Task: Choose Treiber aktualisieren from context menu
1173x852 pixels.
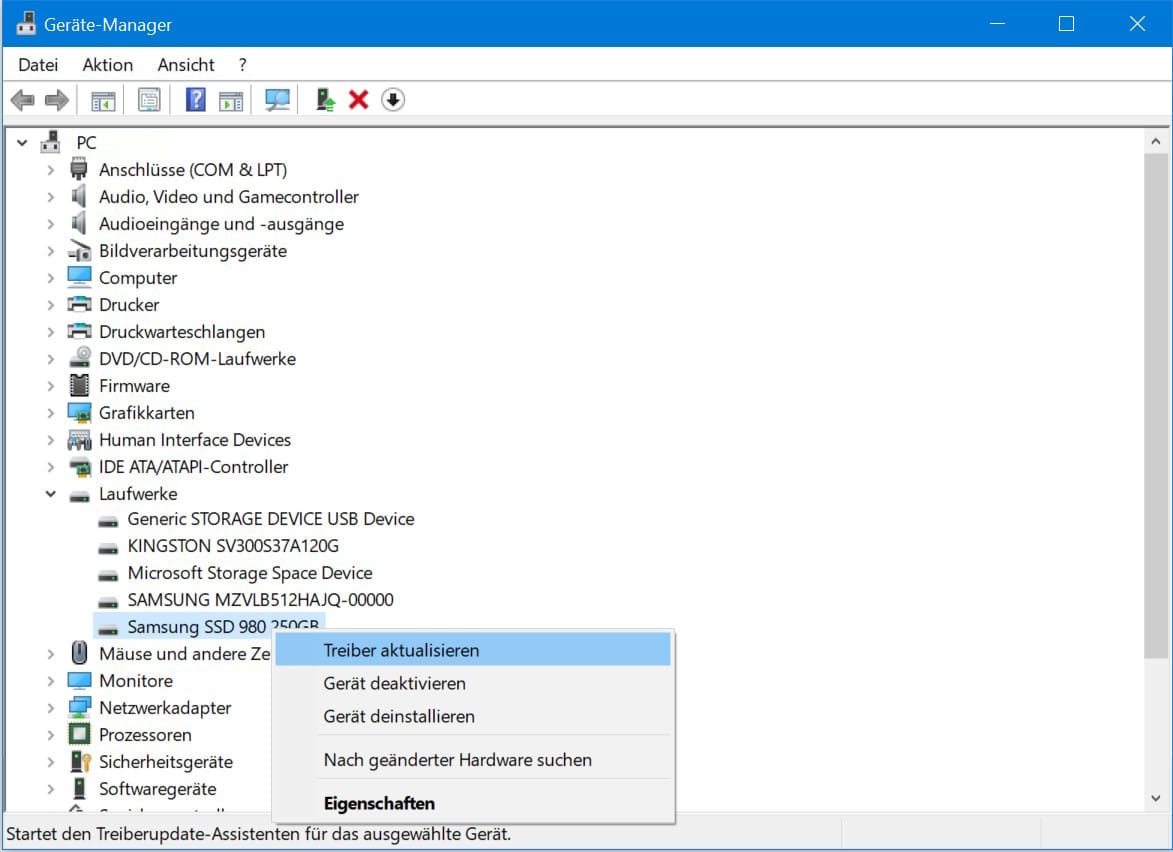Action: click(x=401, y=650)
